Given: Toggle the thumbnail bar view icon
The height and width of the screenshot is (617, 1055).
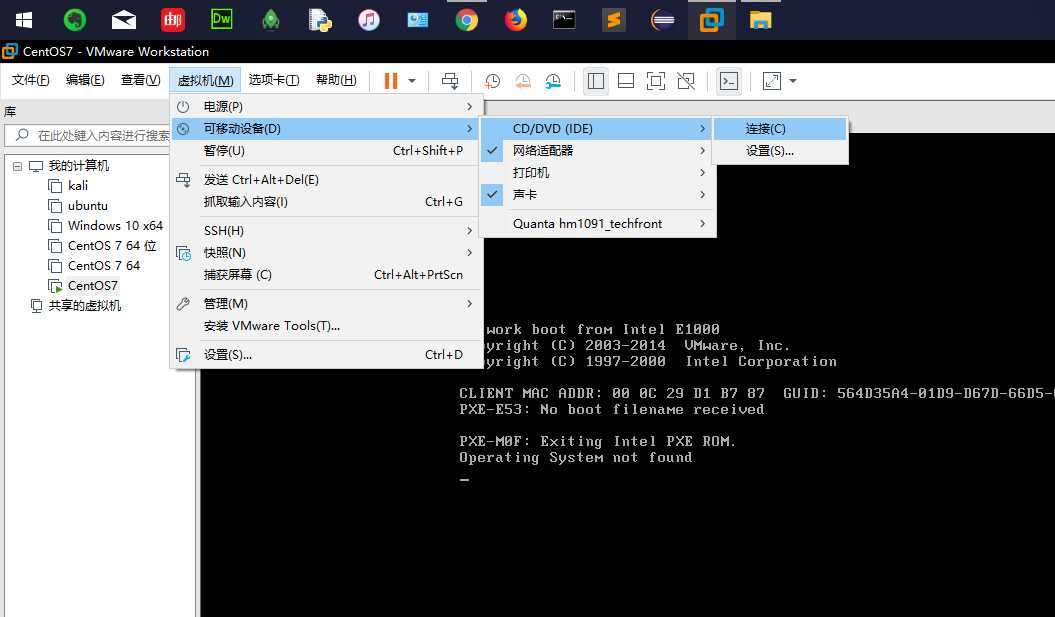Looking at the screenshot, I should click(x=626, y=81).
